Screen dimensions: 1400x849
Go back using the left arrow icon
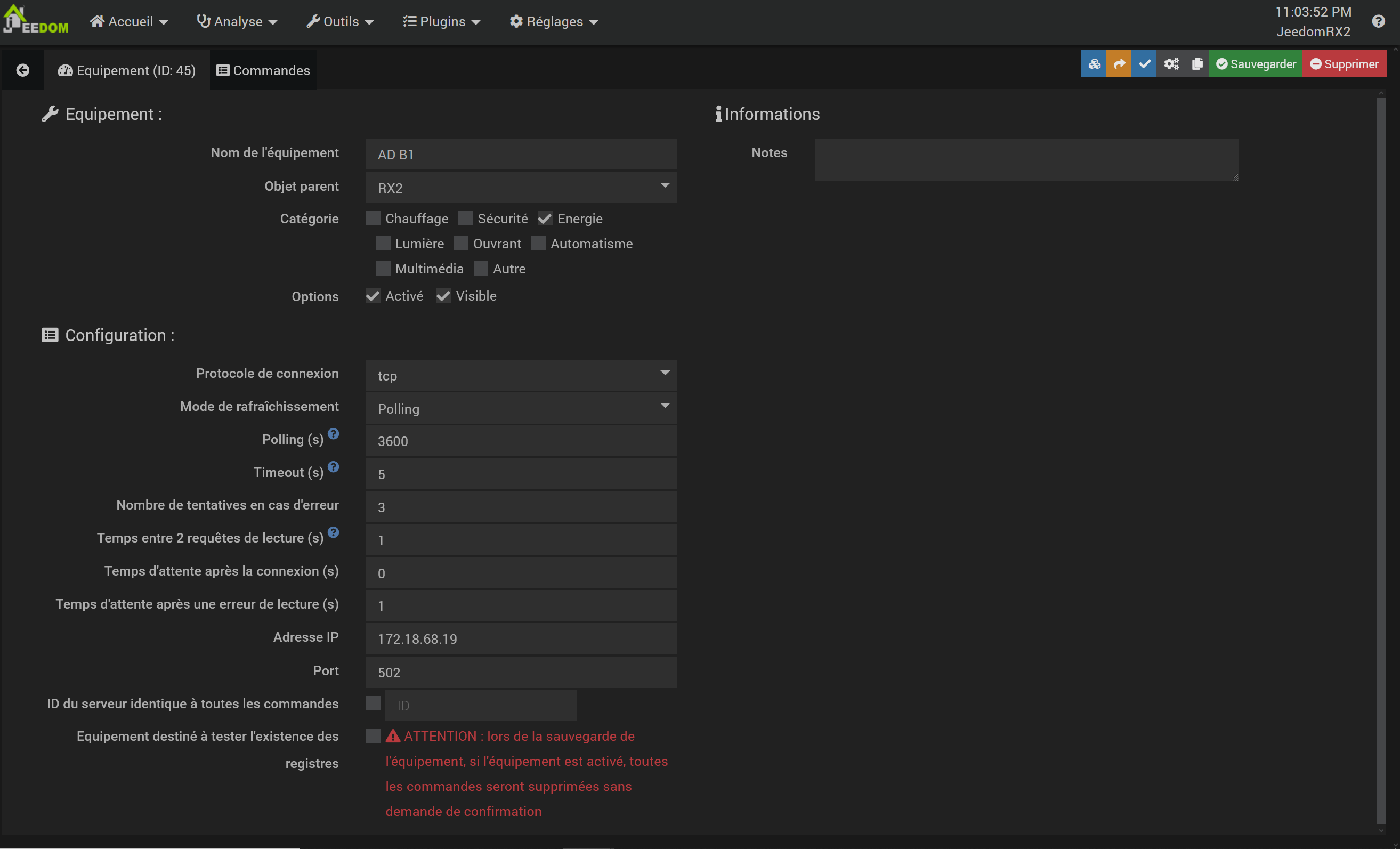[23, 70]
